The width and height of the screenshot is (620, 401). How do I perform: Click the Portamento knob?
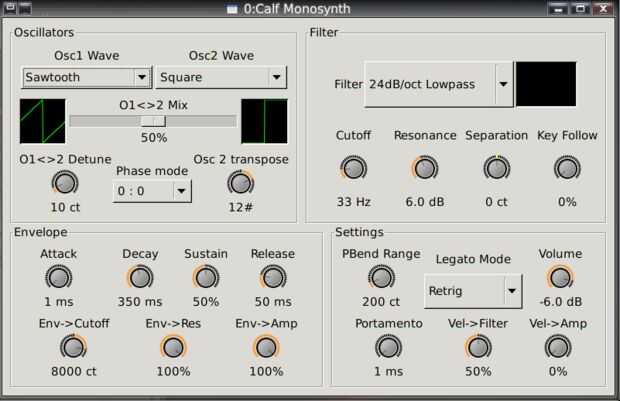(x=388, y=347)
